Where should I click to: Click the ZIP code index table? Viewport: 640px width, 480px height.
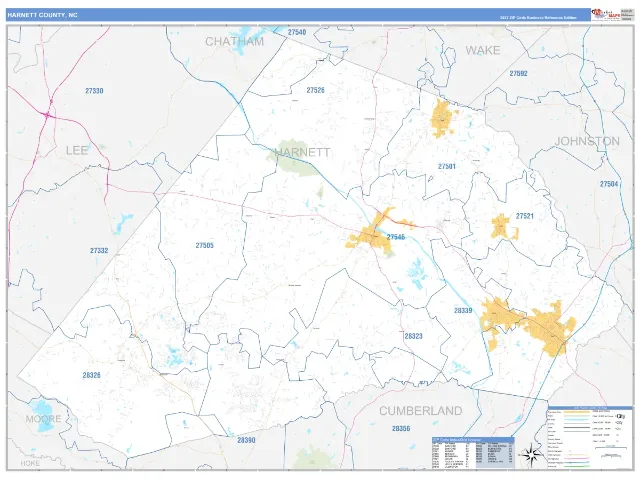(473, 453)
